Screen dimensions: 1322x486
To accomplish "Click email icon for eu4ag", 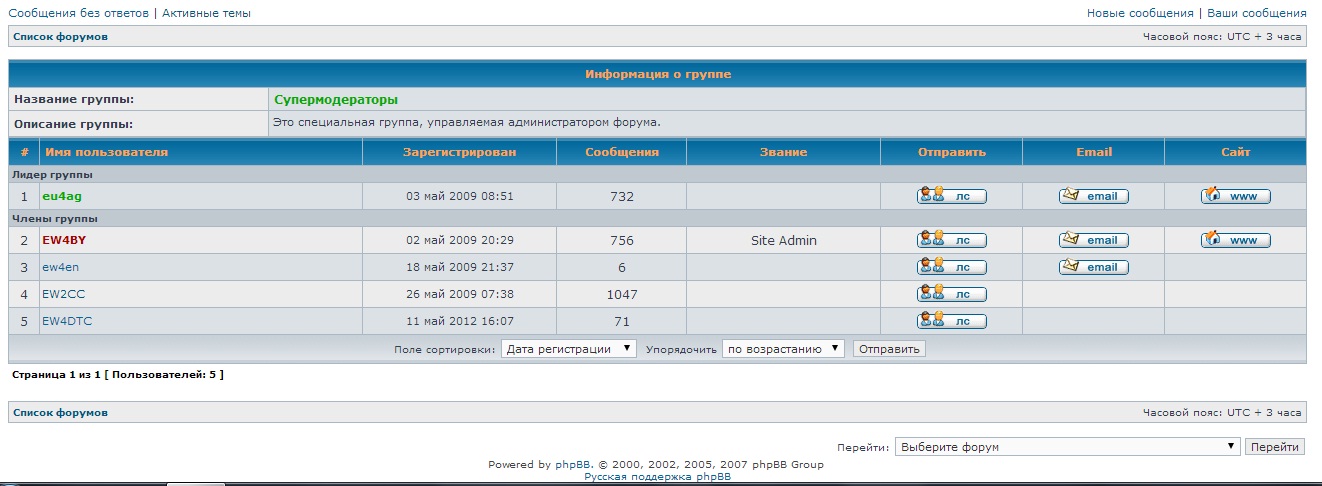I will (1093, 196).
